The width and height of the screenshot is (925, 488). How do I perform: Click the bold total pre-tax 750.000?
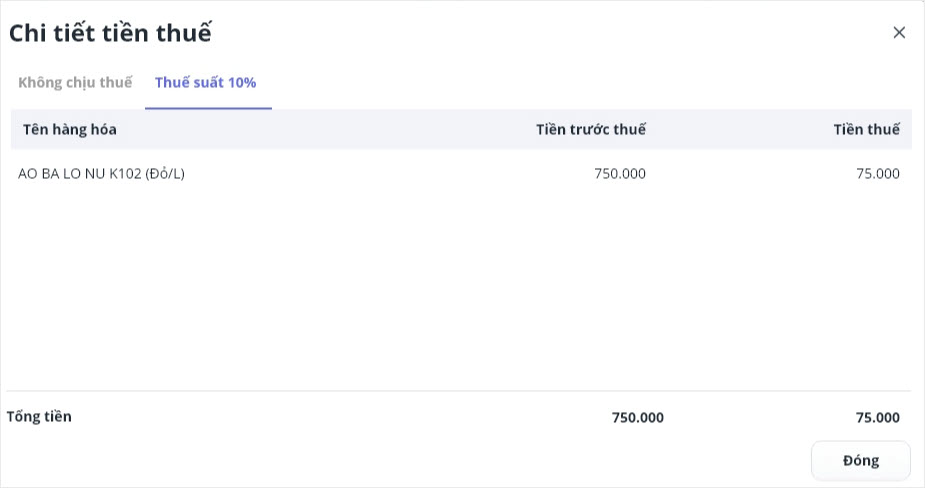click(x=637, y=417)
